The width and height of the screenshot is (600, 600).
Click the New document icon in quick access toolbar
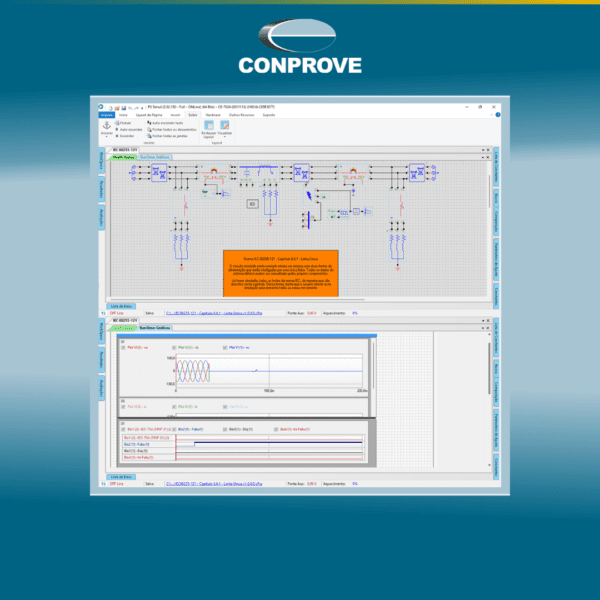(x=111, y=108)
